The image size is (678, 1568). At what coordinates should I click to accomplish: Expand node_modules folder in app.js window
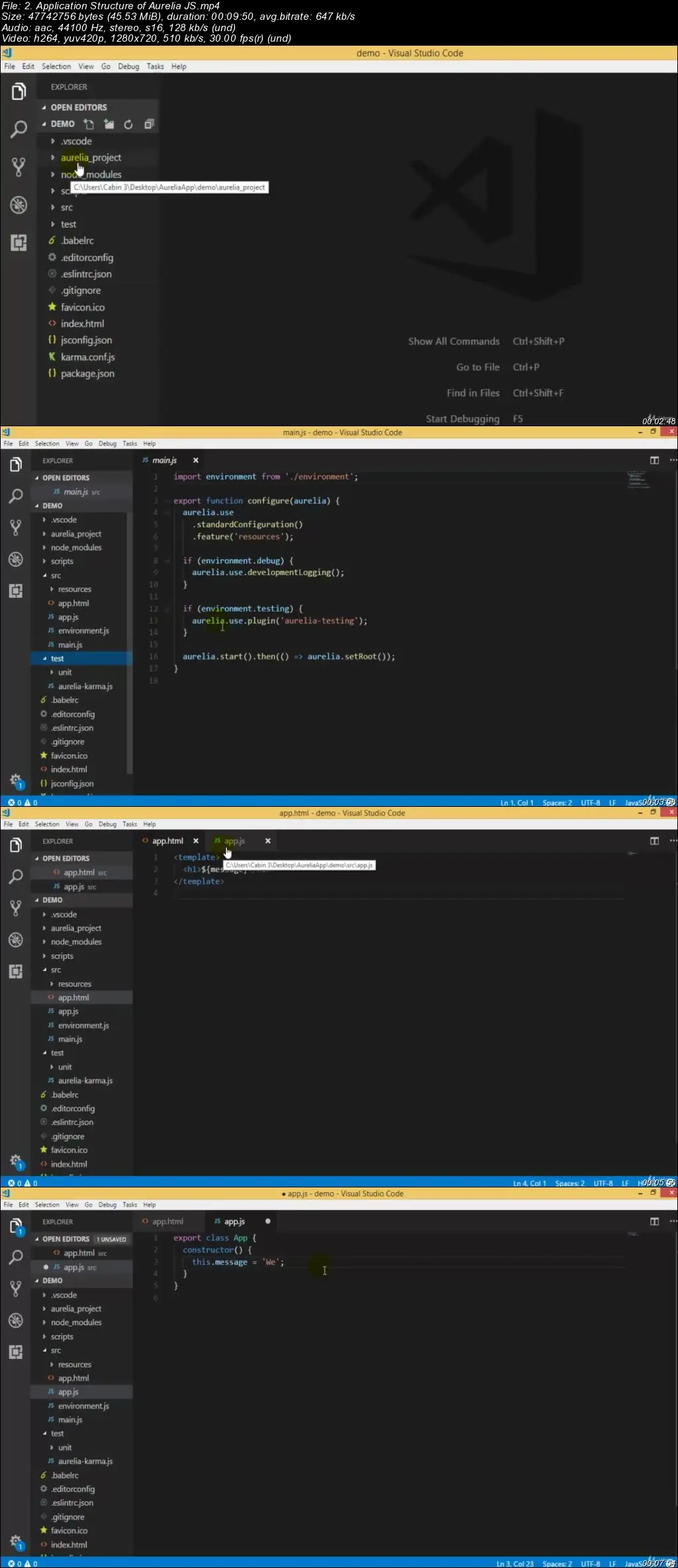(76, 1322)
